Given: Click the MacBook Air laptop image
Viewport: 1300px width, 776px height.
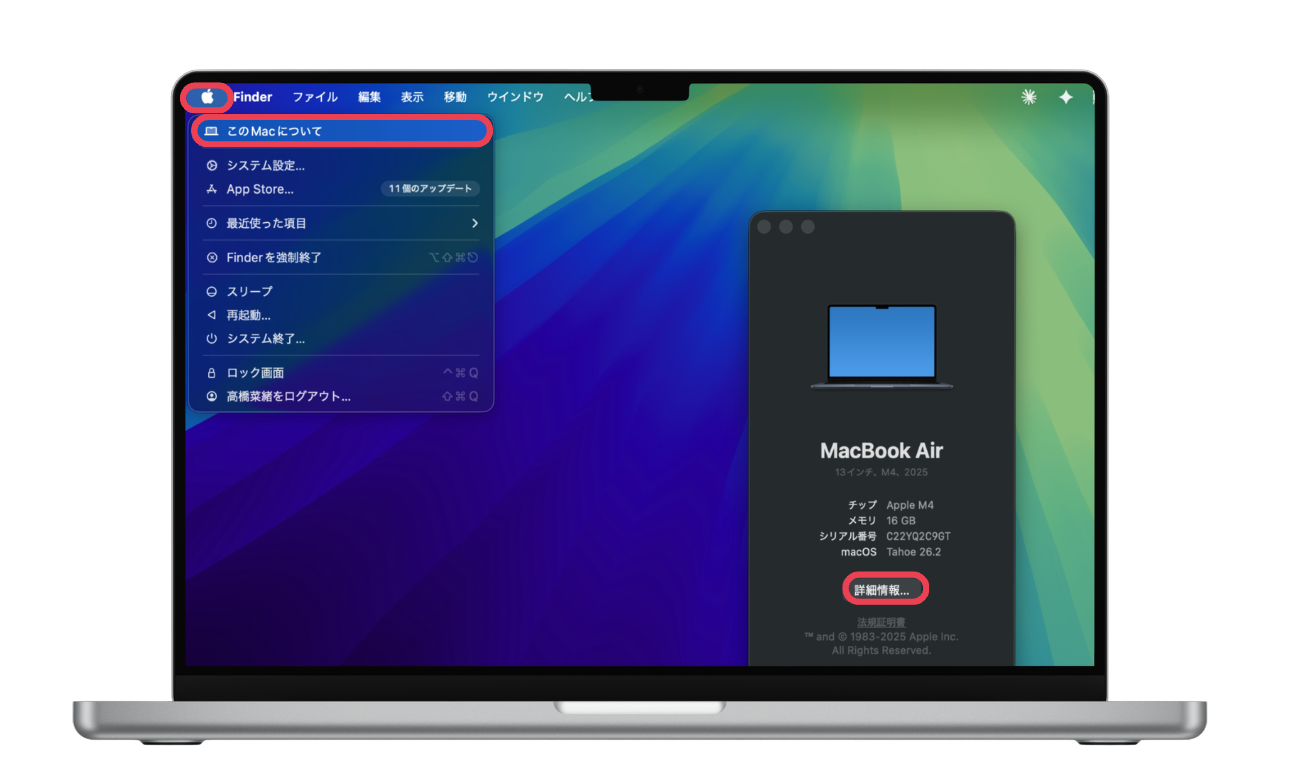Looking at the screenshot, I should [882, 347].
